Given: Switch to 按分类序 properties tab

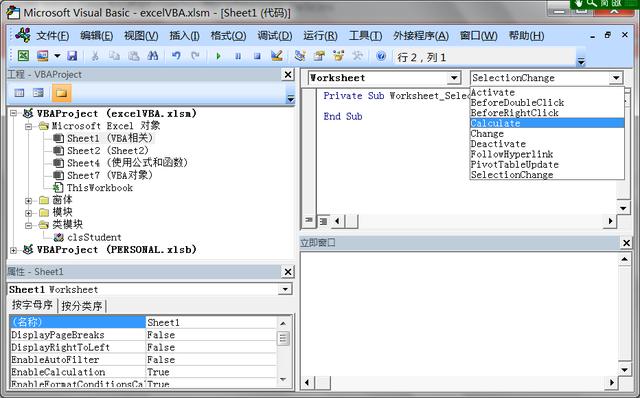Looking at the screenshot, I should (x=82, y=306).
